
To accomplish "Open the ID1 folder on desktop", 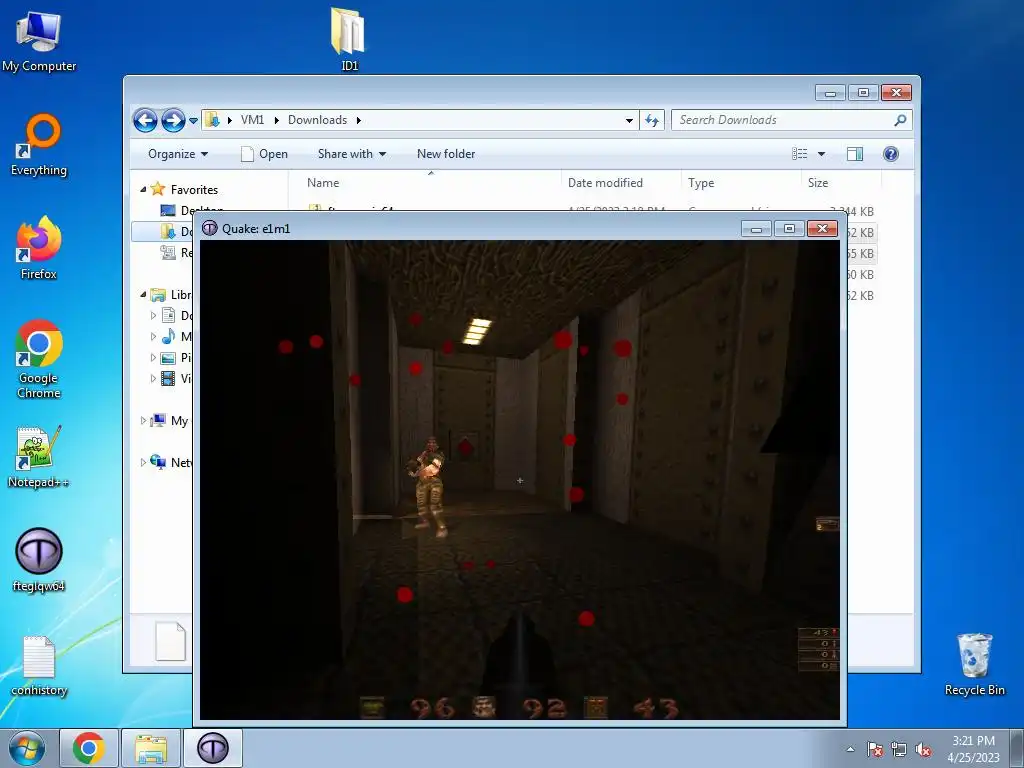I will pyautogui.click(x=349, y=39).
